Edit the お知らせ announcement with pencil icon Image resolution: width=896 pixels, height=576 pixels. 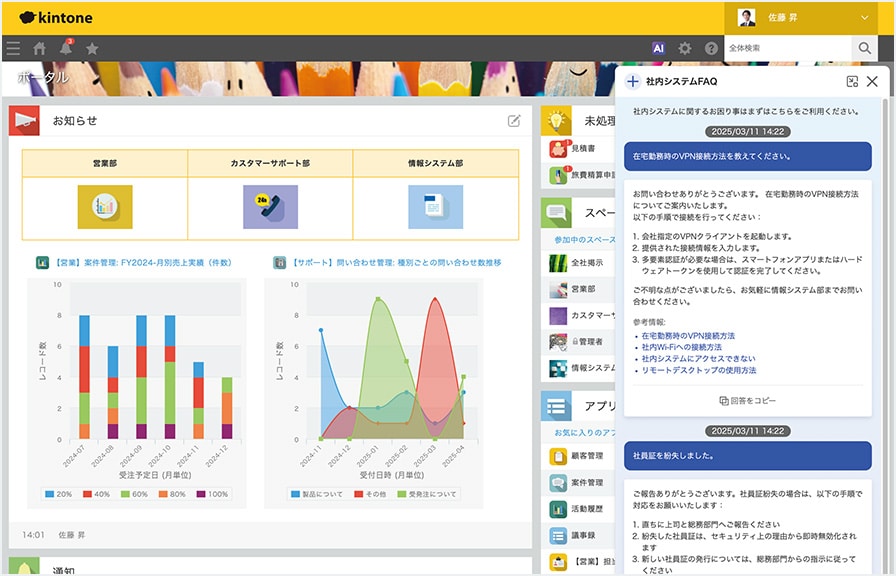[x=514, y=121]
